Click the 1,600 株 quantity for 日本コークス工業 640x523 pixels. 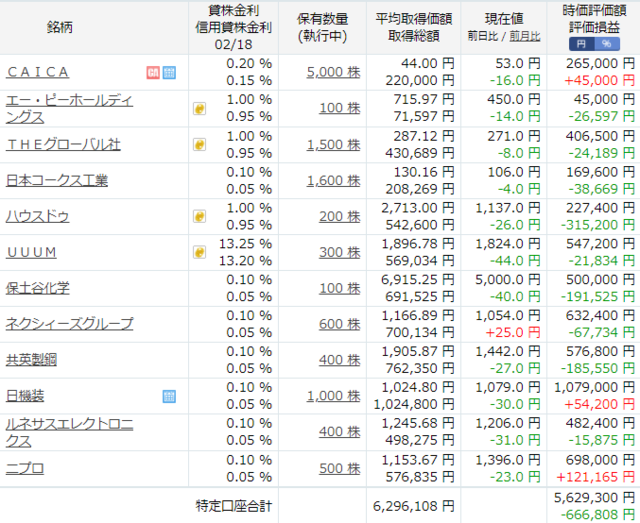[333, 180]
